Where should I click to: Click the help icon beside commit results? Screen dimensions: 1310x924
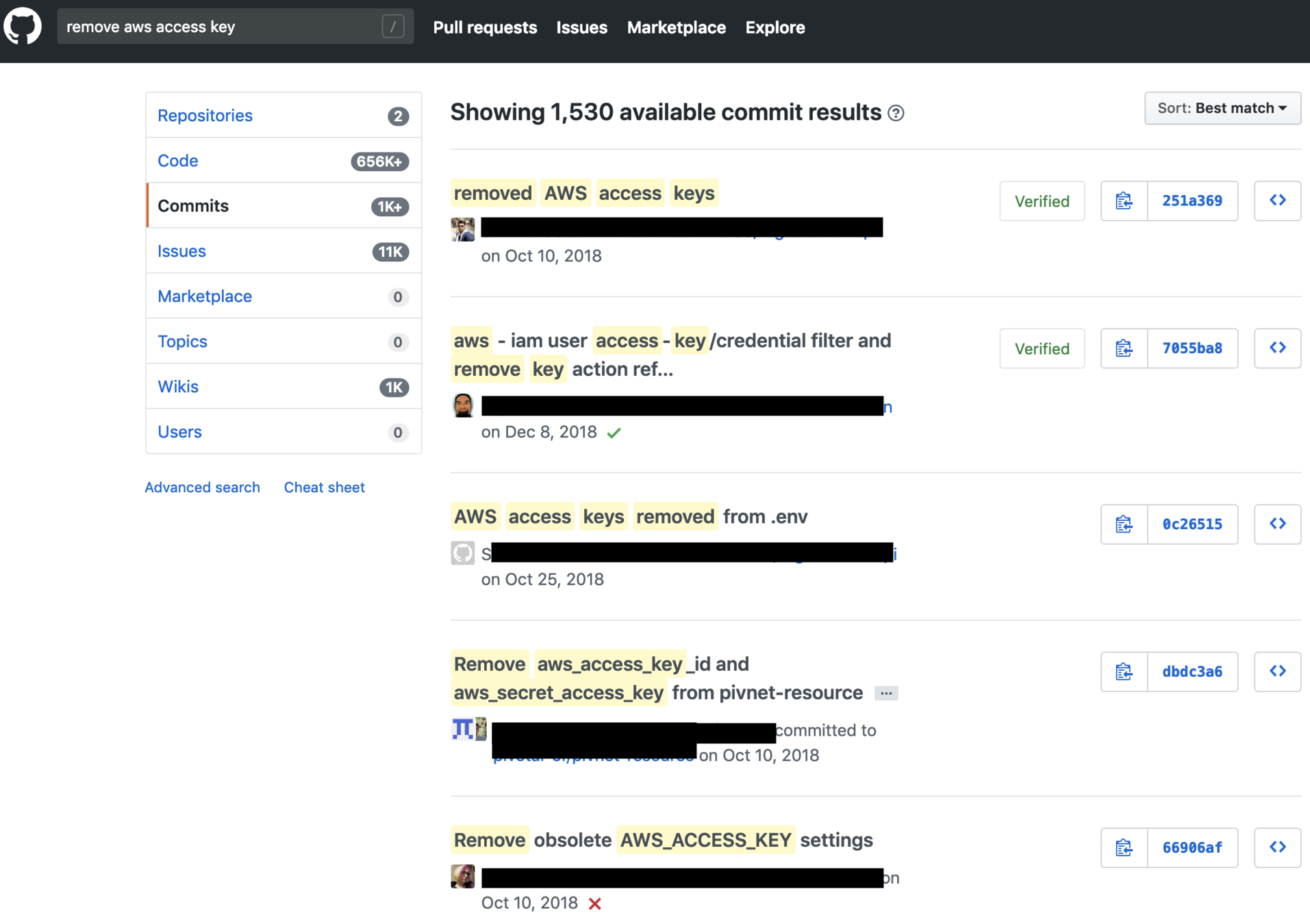coord(896,114)
